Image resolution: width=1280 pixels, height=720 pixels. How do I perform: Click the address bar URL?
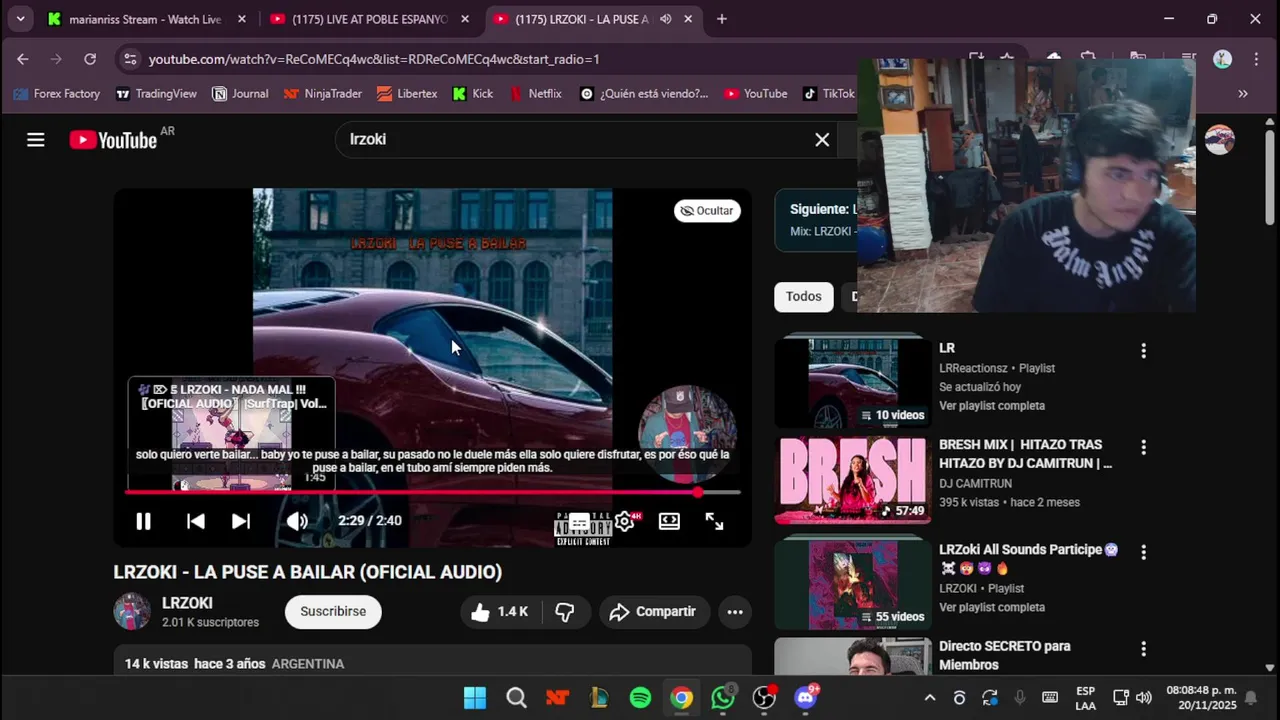374,59
